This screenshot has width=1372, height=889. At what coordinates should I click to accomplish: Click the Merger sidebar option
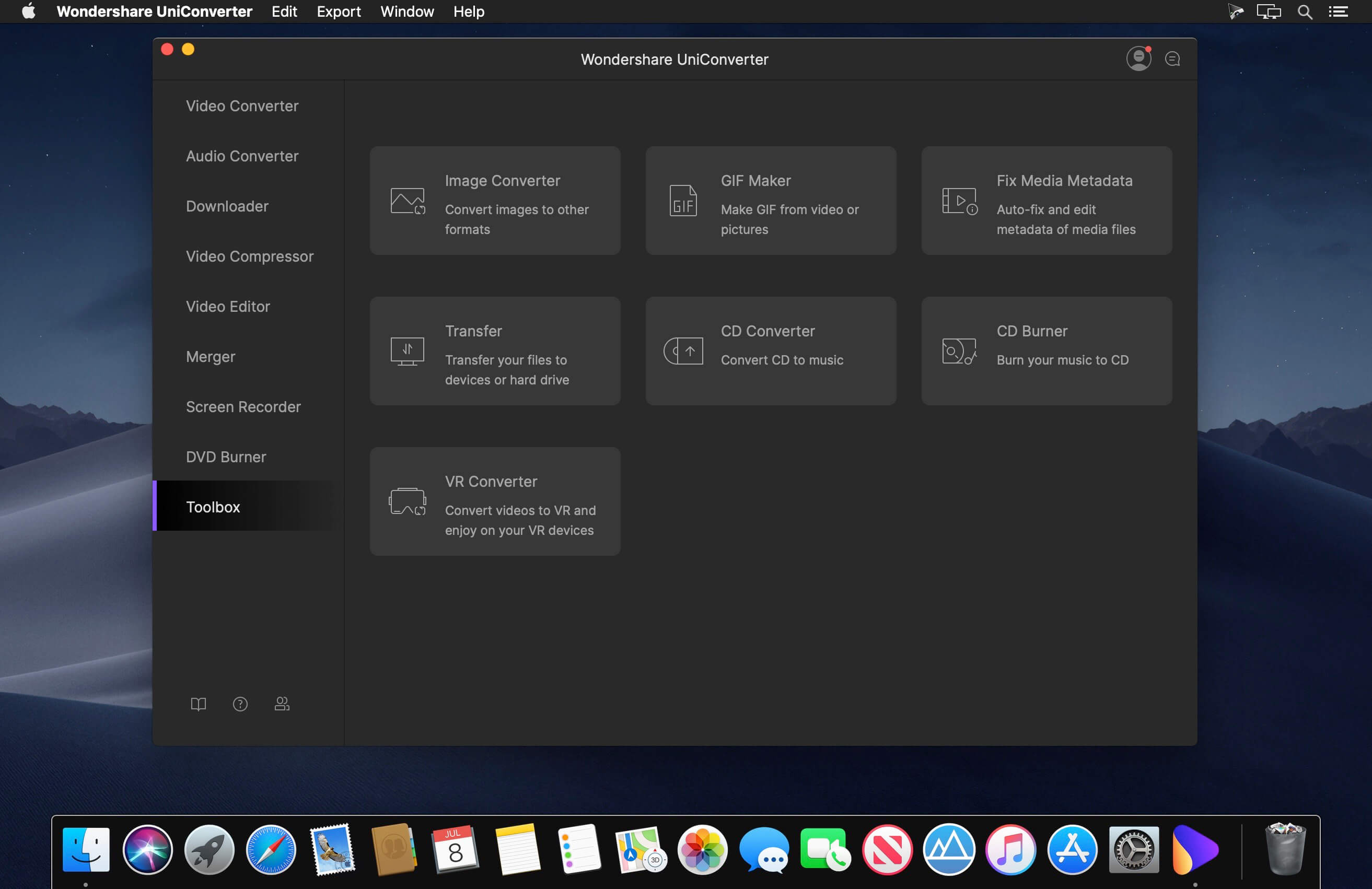click(x=210, y=356)
